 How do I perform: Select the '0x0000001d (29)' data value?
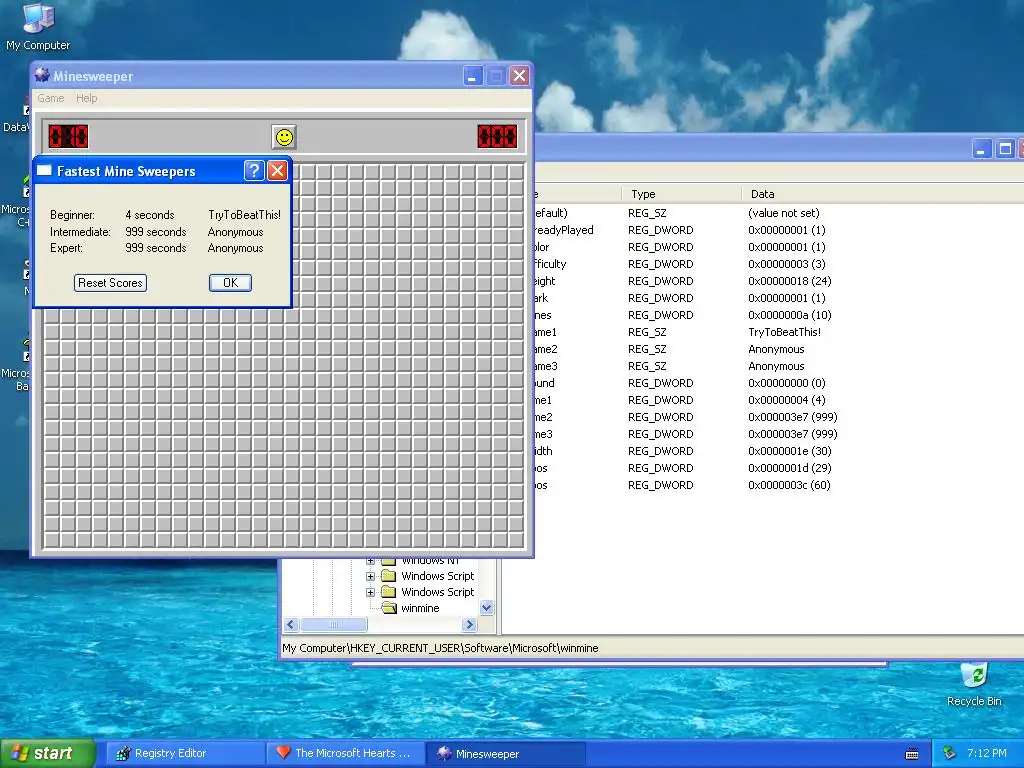(790, 468)
